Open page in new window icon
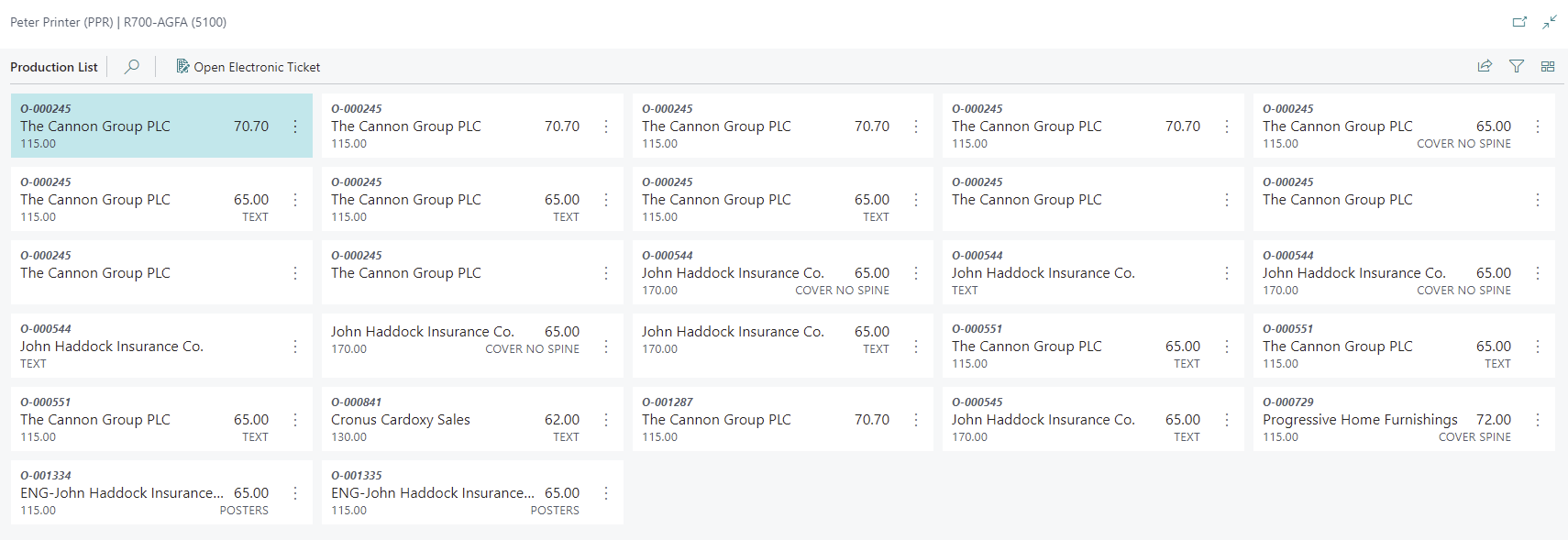Screen dimensions: 1568x540 (x=1519, y=22)
